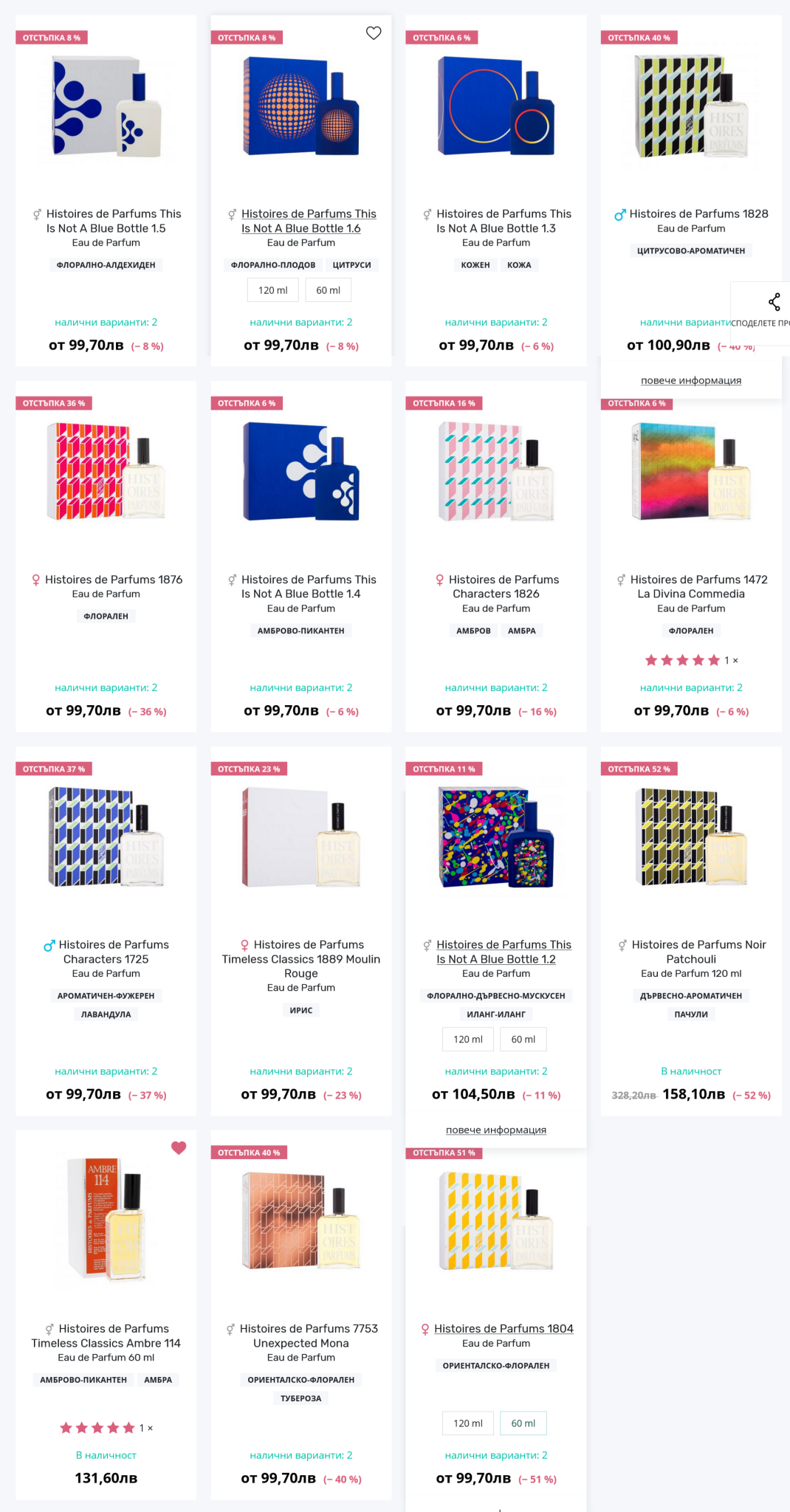The image size is (790, 1512).
Task: Expand "повече информация" under Blue Bottle 1.2
Action: 495,1130
